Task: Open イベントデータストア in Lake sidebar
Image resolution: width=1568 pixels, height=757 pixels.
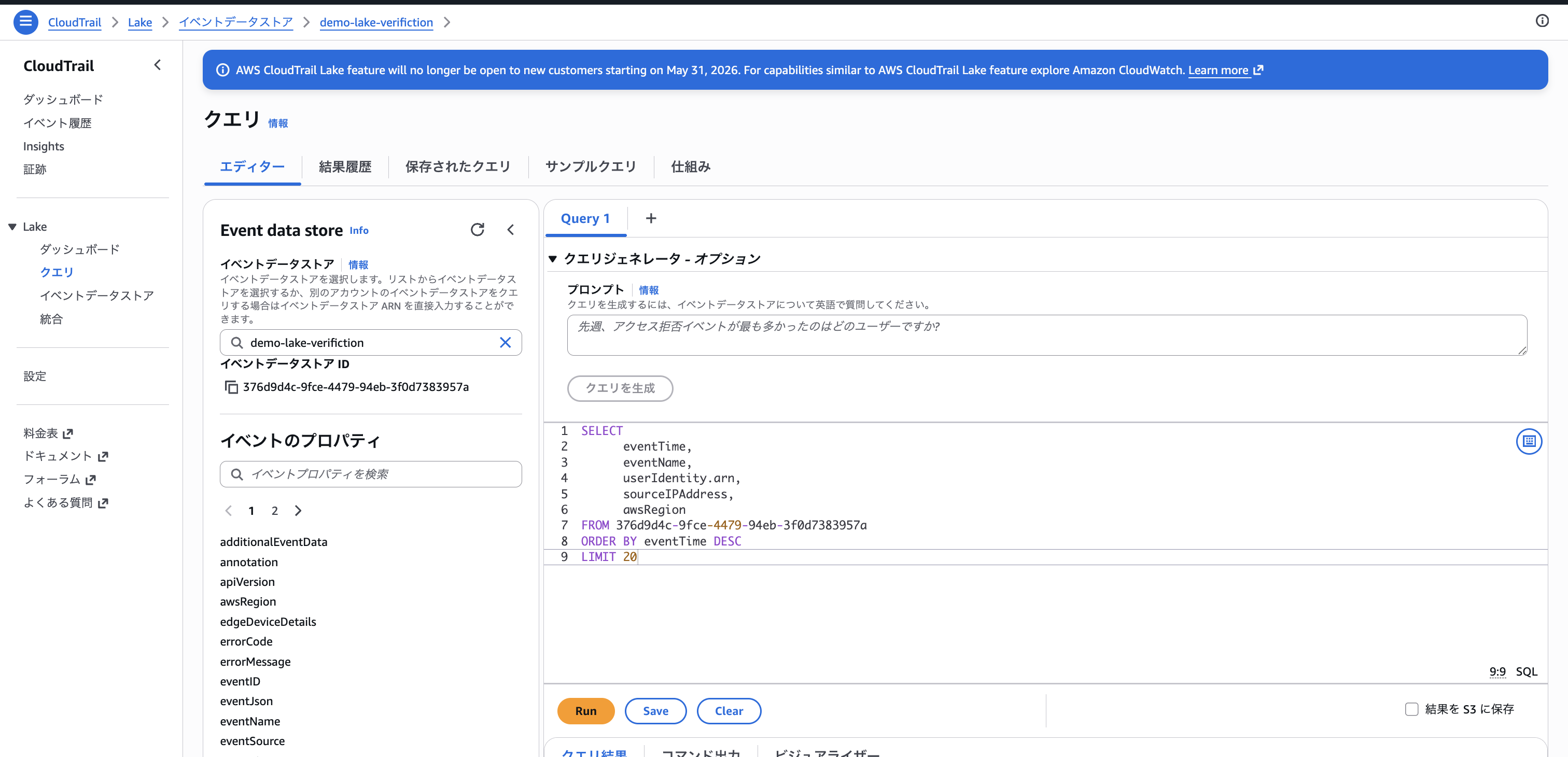Action: 97,296
